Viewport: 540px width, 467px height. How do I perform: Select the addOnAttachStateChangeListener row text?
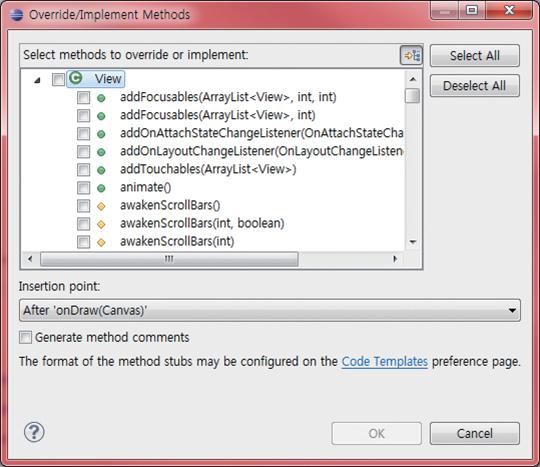(262, 133)
